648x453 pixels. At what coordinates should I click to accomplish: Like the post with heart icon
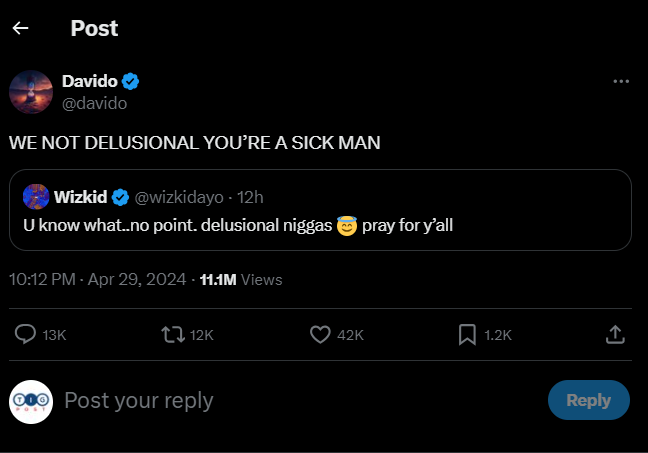pyautogui.click(x=320, y=335)
